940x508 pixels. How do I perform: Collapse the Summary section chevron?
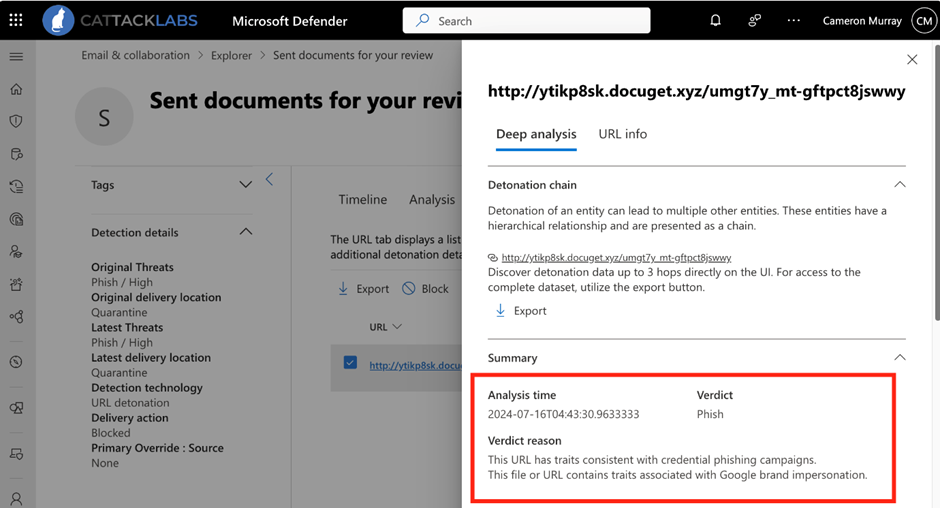pos(900,357)
